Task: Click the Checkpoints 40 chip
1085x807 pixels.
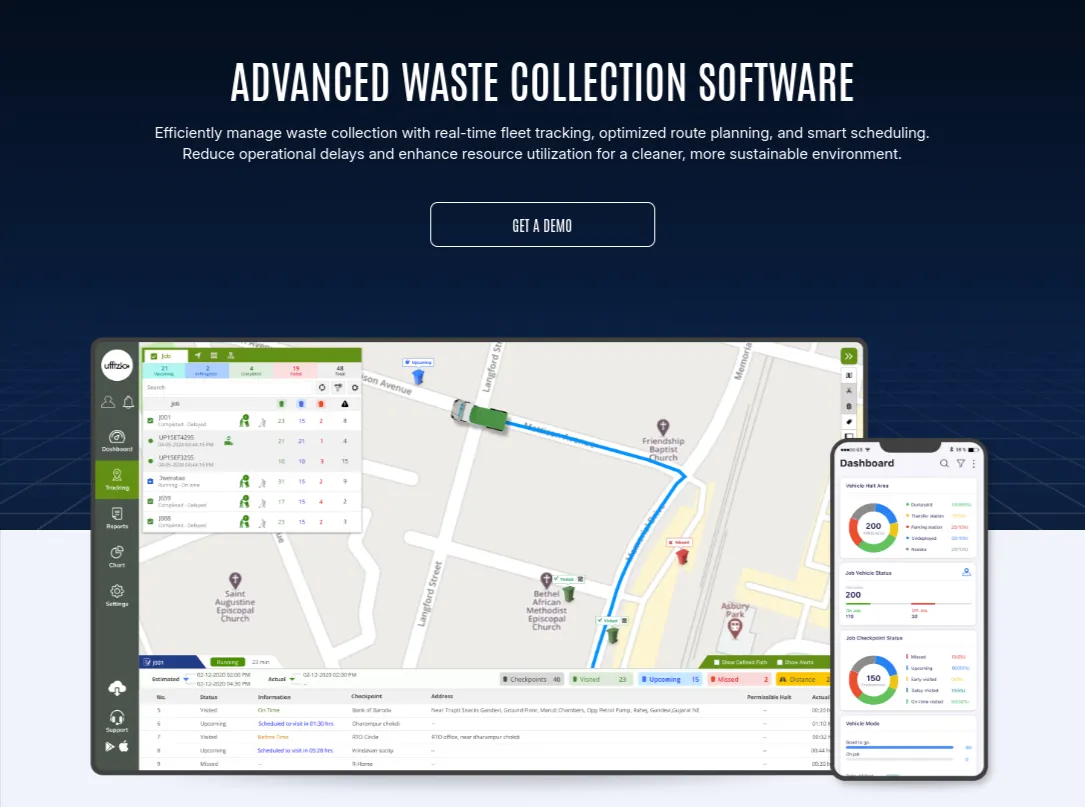Action: click(x=531, y=679)
